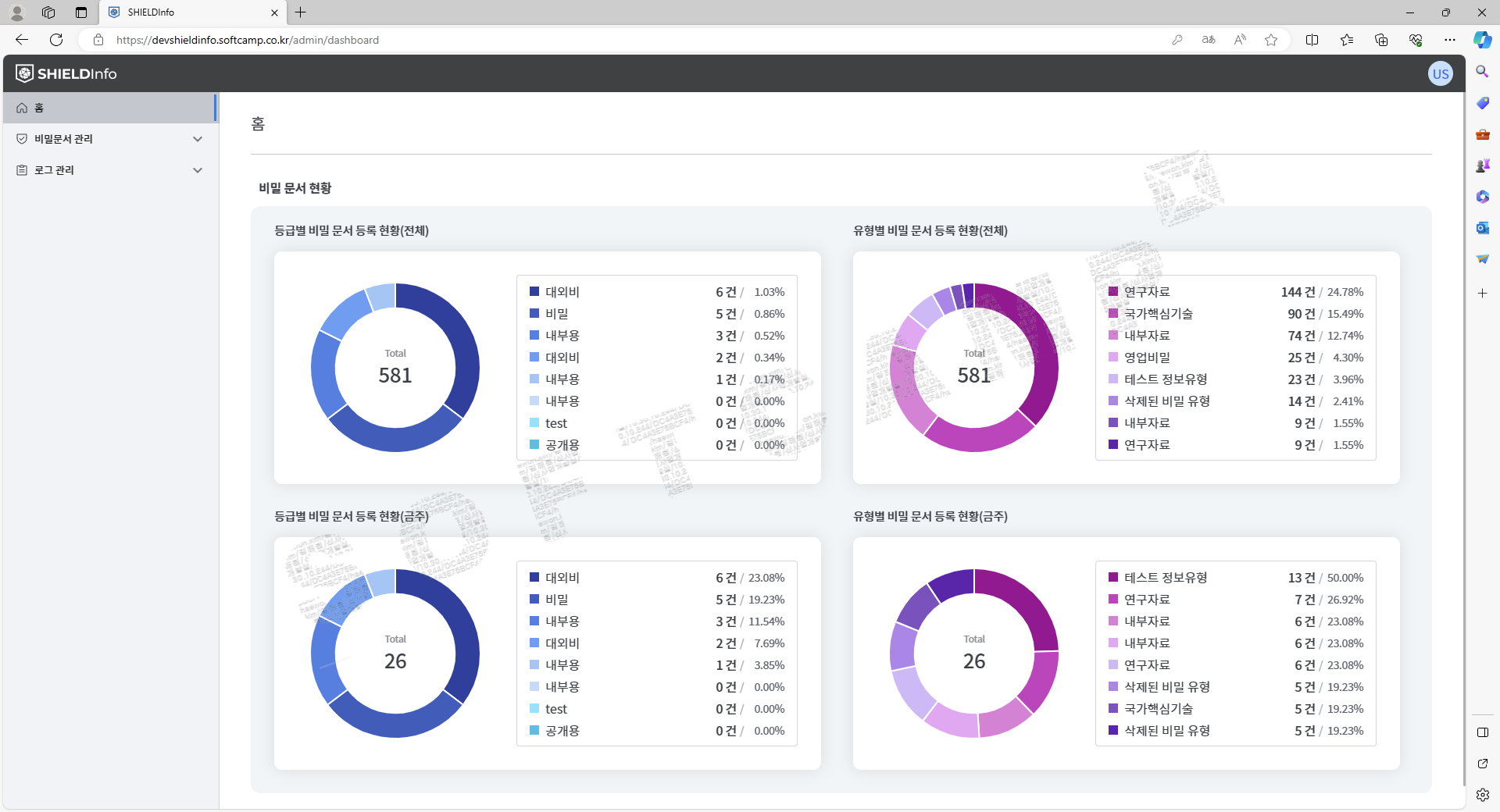This screenshot has height=812, width=1500.
Task: Open the tab actions menu icon
Action: [81, 12]
